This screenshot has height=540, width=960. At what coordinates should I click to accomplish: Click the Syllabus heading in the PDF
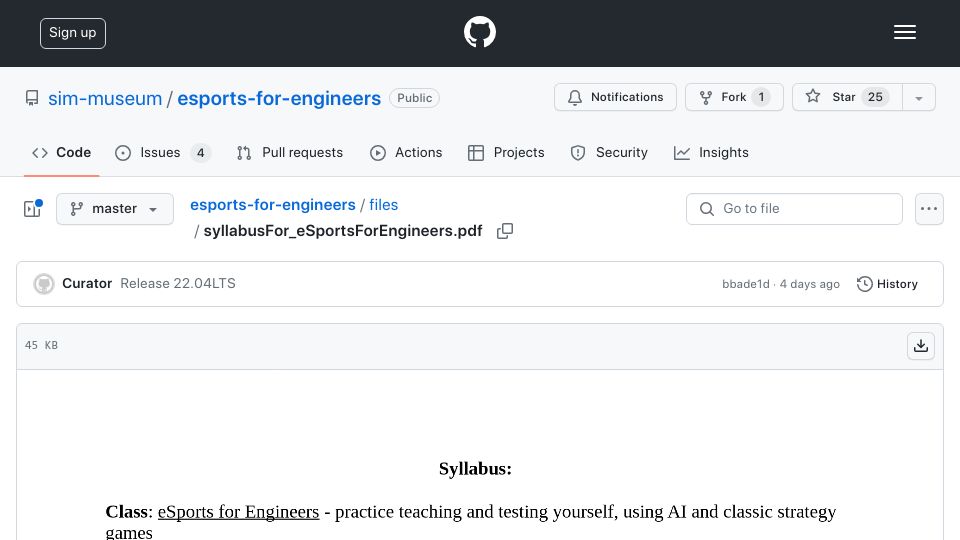[475, 469]
